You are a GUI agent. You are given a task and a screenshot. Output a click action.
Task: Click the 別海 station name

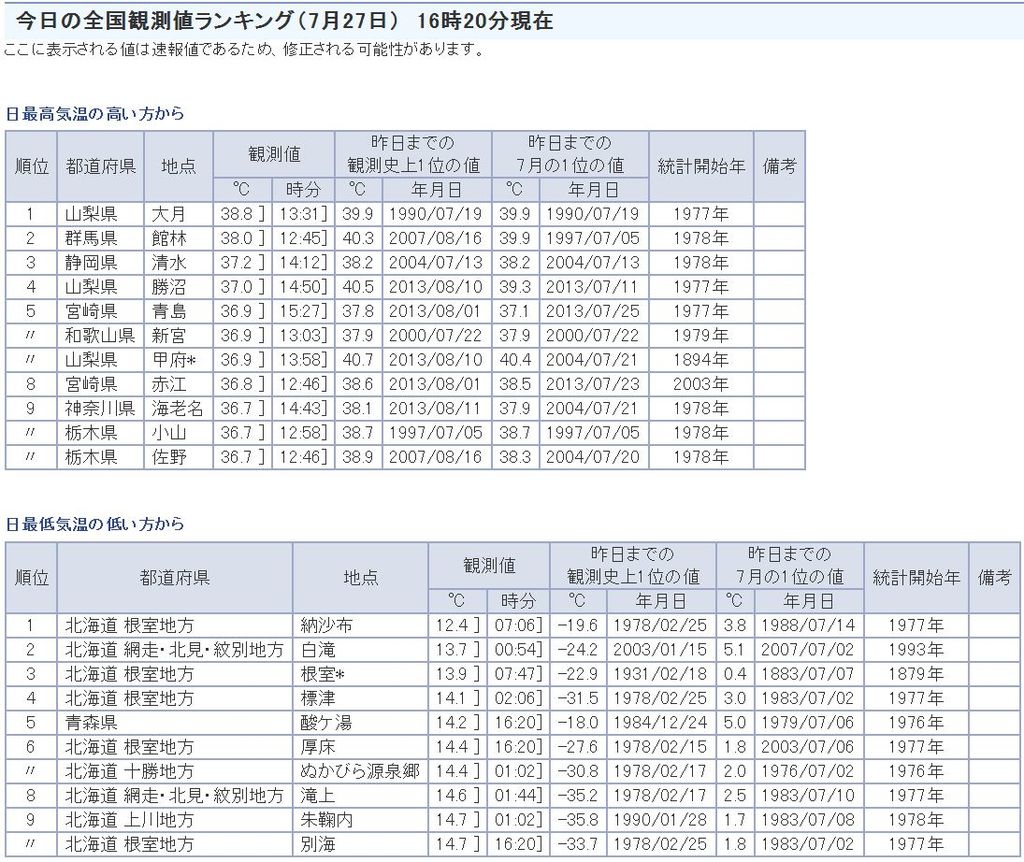pos(318,844)
